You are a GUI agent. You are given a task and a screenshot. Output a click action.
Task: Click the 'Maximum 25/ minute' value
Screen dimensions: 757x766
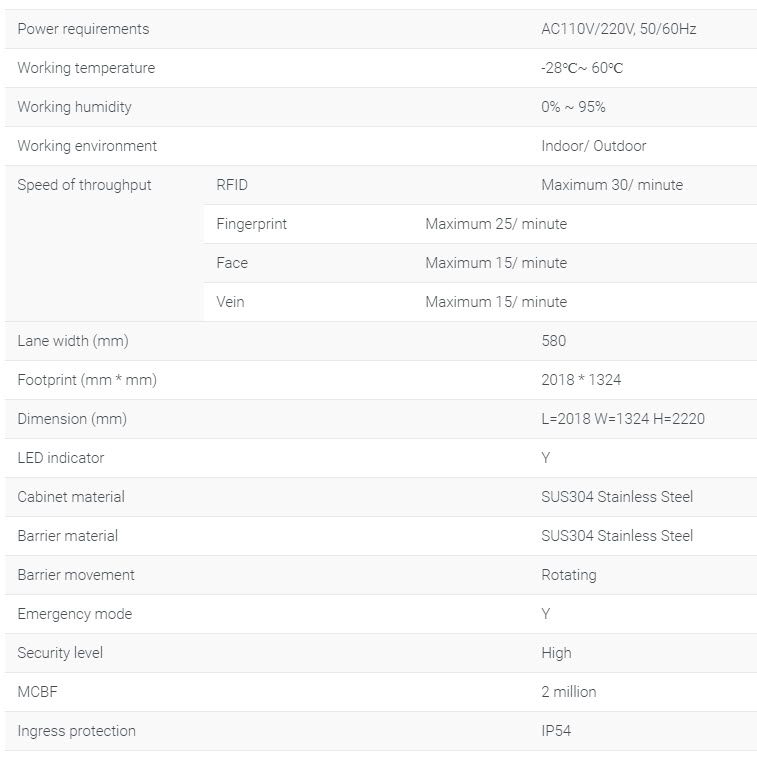pos(496,224)
